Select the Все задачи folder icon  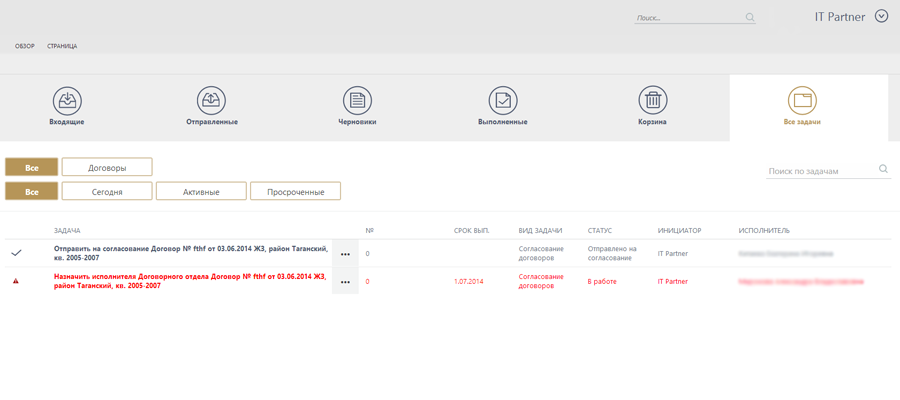802,102
